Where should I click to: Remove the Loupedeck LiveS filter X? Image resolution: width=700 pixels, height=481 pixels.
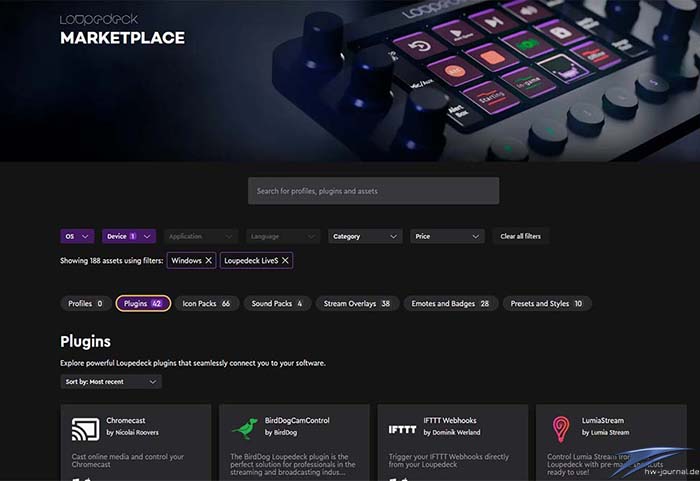[x=285, y=260]
